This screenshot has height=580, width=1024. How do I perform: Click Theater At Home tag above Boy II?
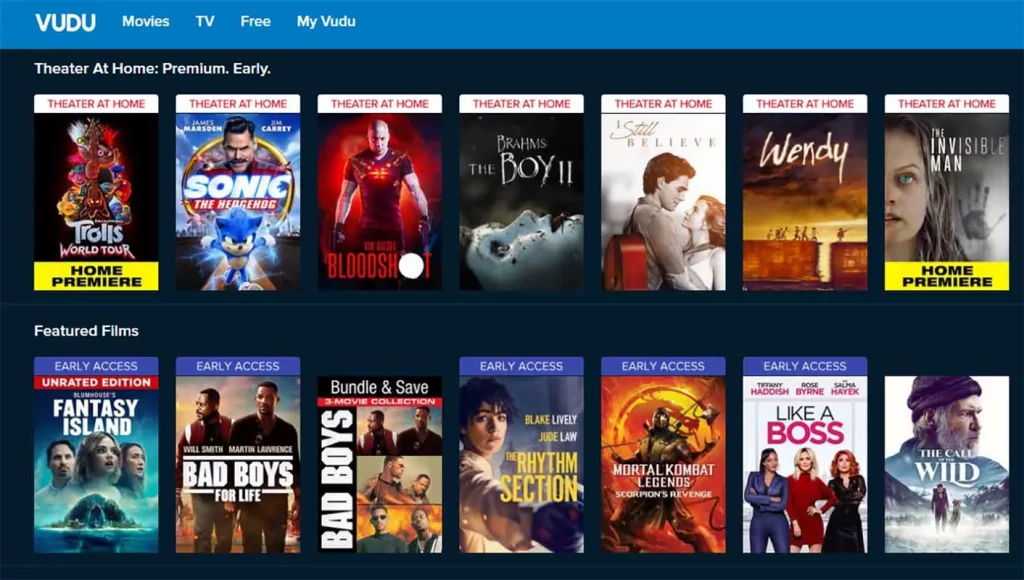[521, 104]
